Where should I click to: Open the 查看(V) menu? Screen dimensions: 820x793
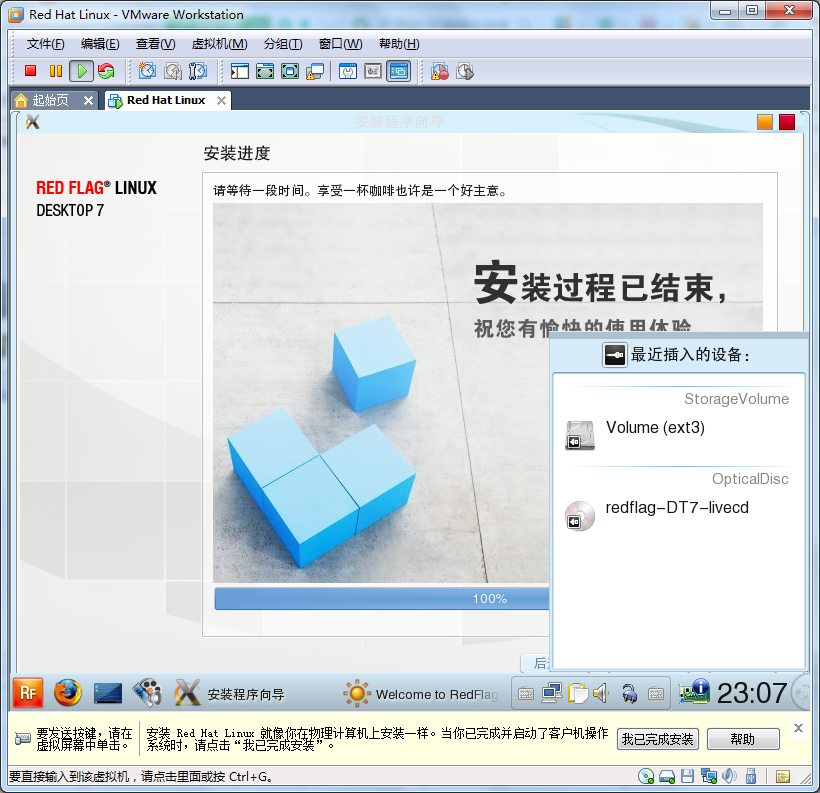(x=155, y=44)
